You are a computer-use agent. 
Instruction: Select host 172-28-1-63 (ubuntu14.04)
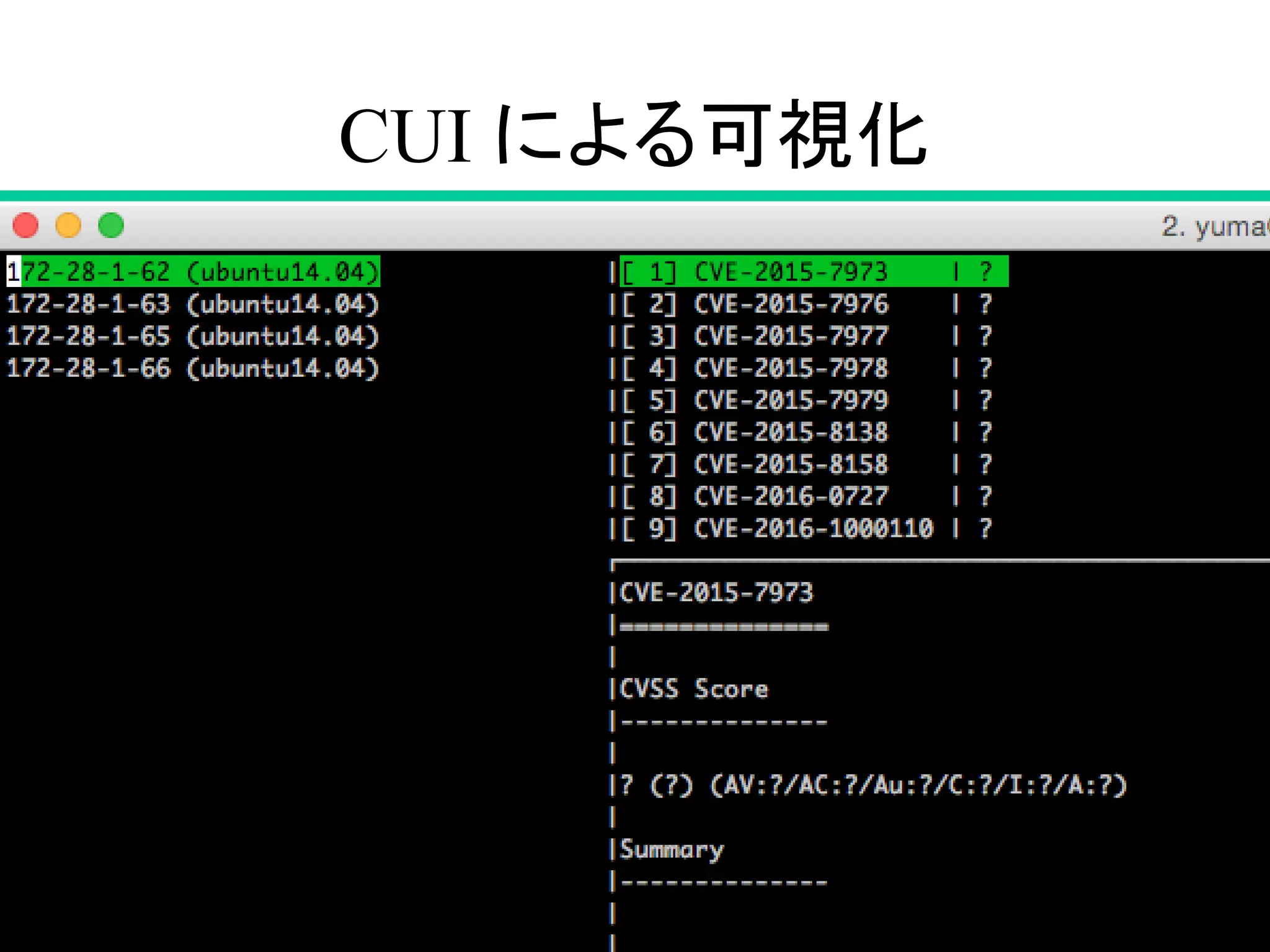point(193,304)
